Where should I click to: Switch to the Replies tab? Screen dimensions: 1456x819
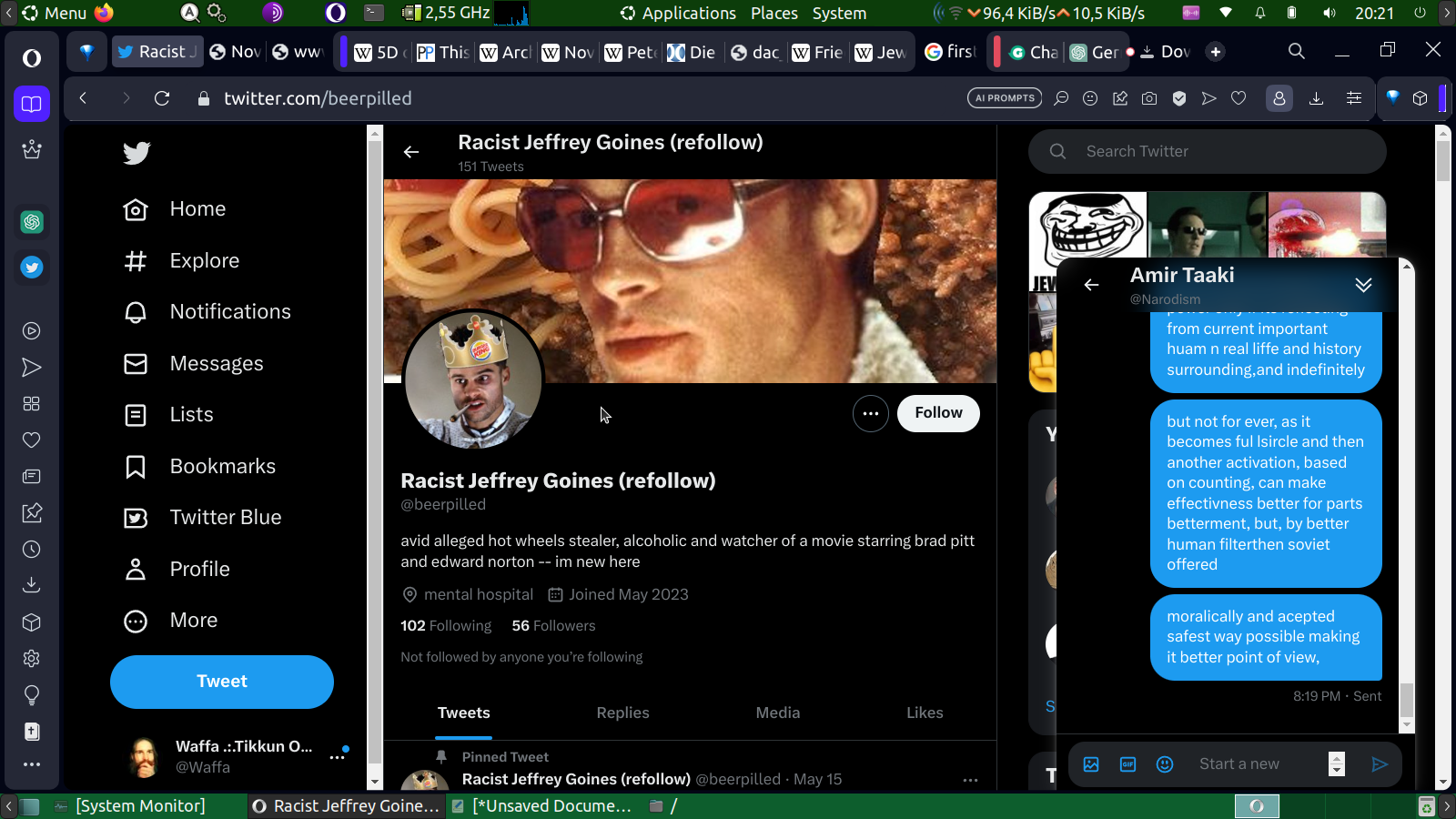[x=622, y=713]
